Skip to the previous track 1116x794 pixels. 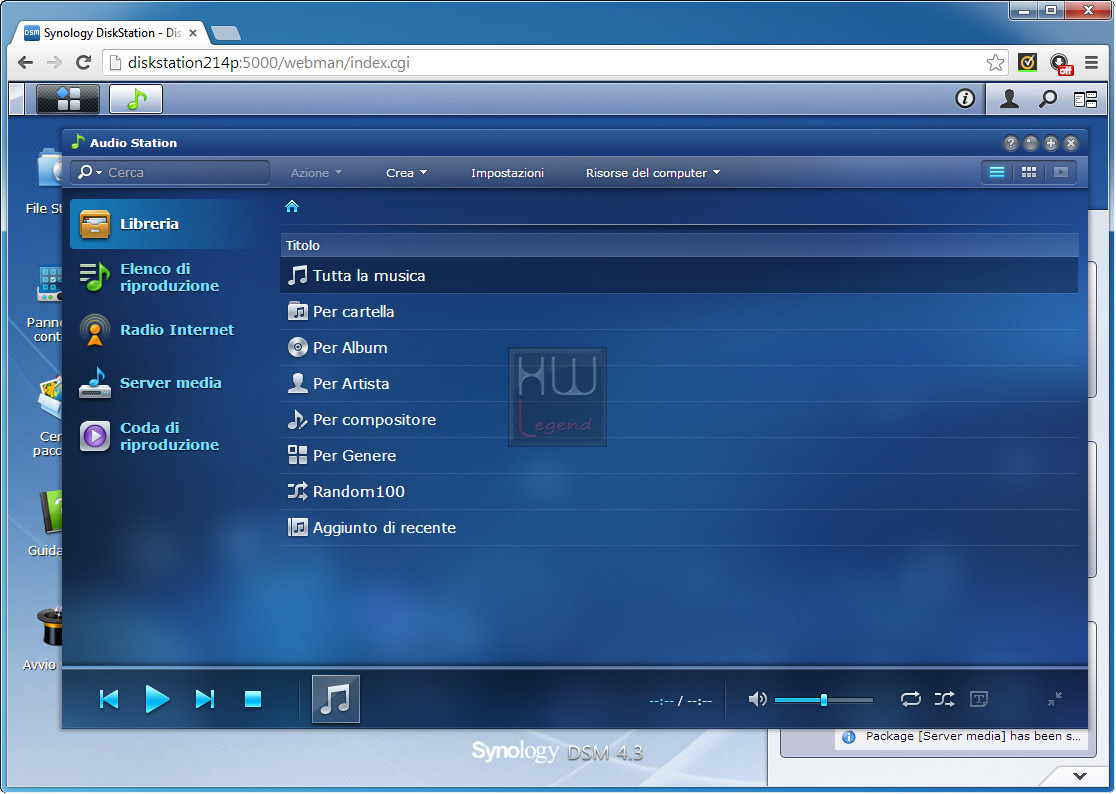109,699
